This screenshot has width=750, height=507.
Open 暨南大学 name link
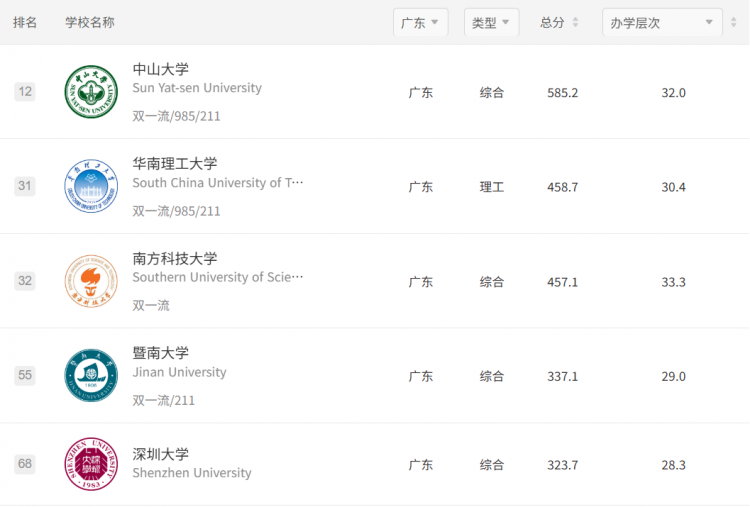tap(161, 353)
